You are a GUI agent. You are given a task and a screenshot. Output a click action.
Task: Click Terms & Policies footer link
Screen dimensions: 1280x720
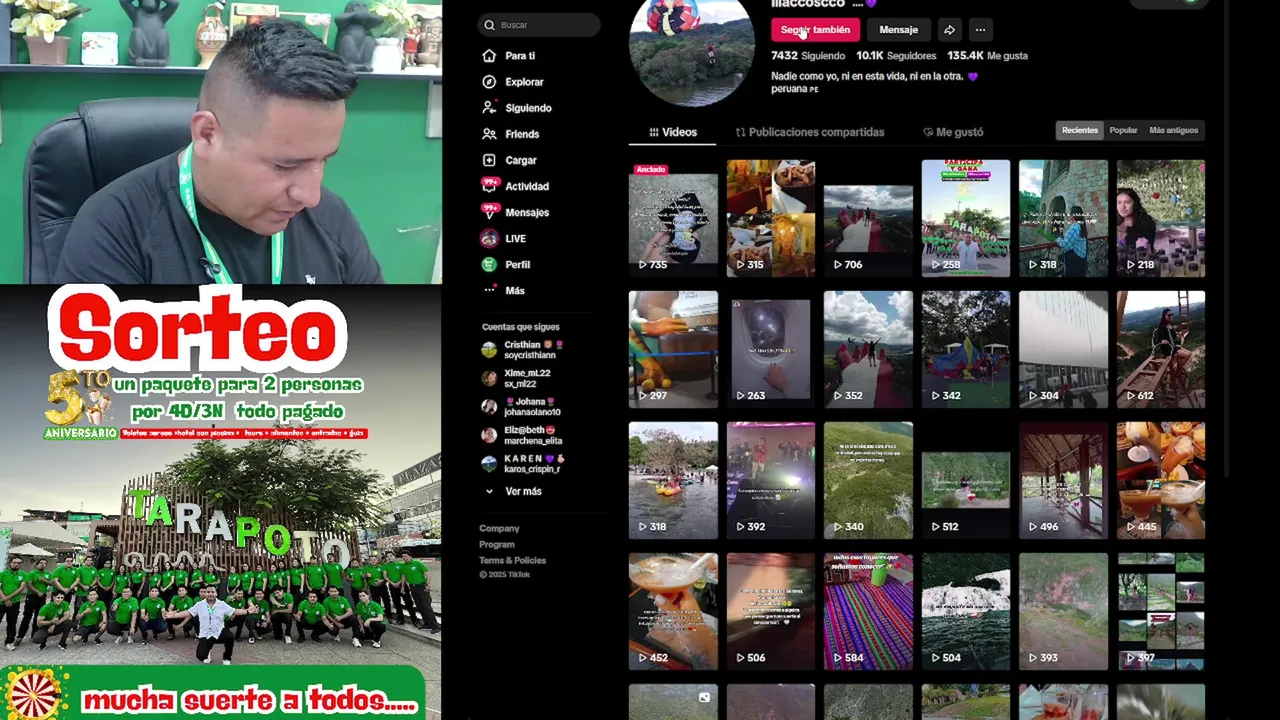click(512, 560)
